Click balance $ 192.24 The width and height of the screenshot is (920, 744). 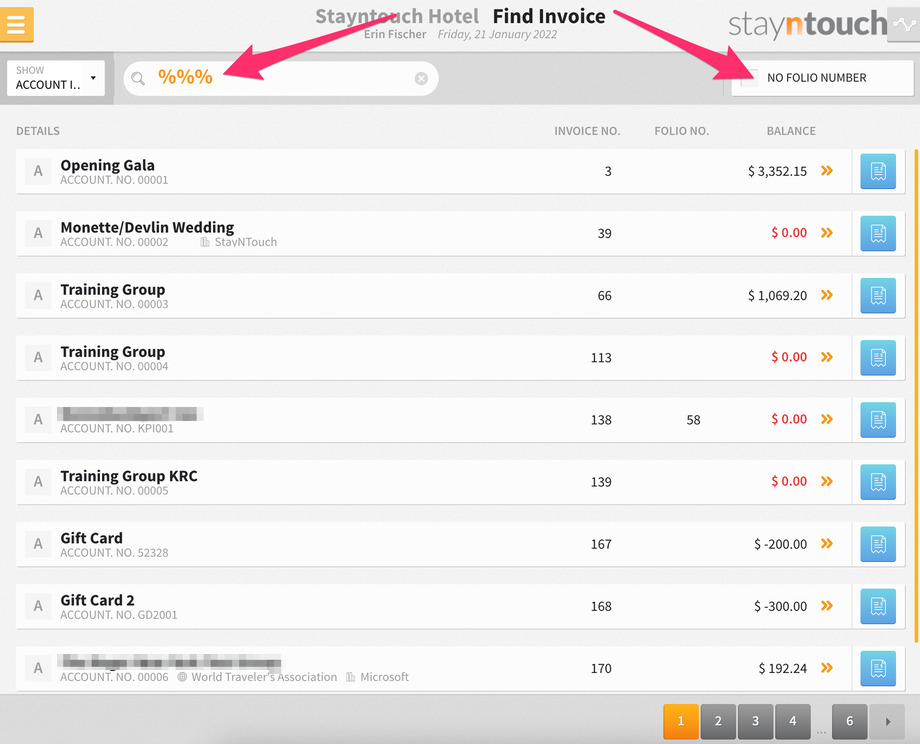[783, 668]
